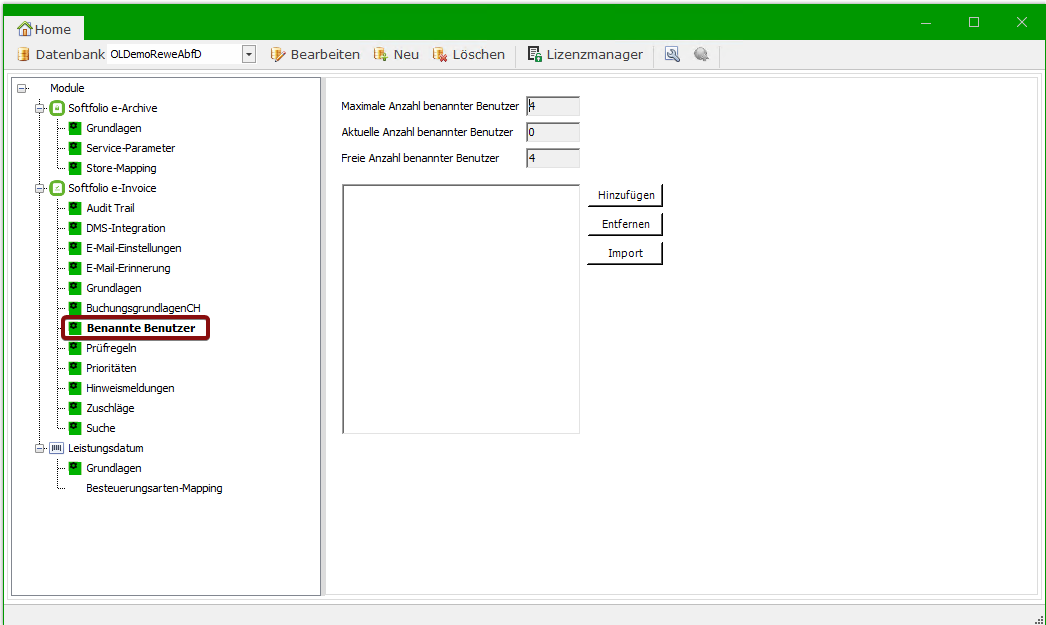This screenshot has height=625, width=1046.
Task: Click the empty named users list box
Action: coord(460,308)
